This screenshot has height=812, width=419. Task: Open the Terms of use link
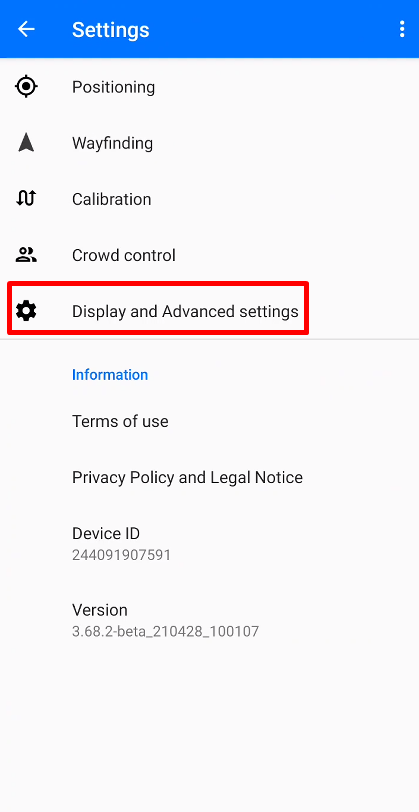click(120, 421)
